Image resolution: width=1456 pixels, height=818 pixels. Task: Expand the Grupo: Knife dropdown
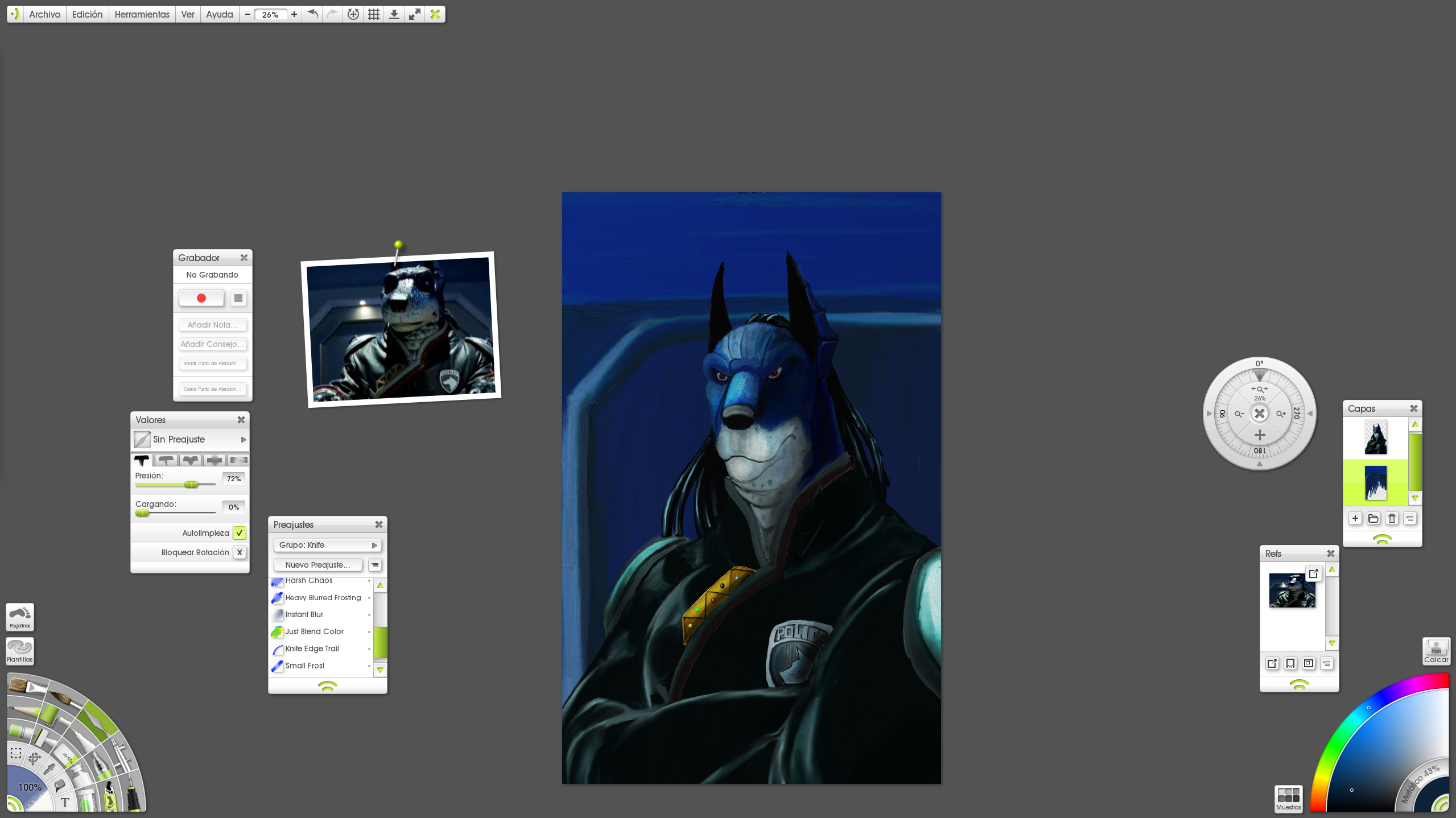point(327,545)
